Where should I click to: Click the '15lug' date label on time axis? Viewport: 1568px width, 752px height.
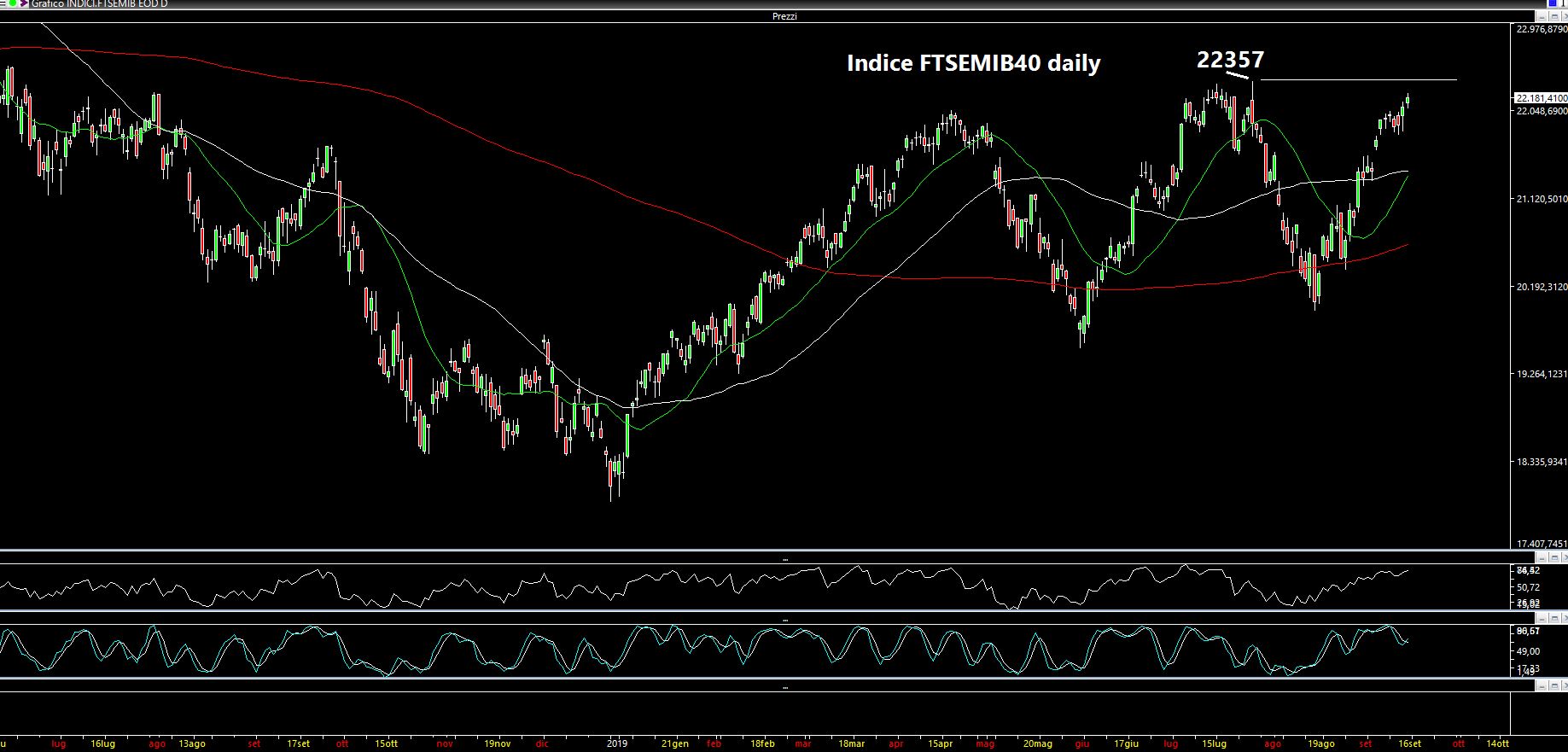click(1215, 743)
